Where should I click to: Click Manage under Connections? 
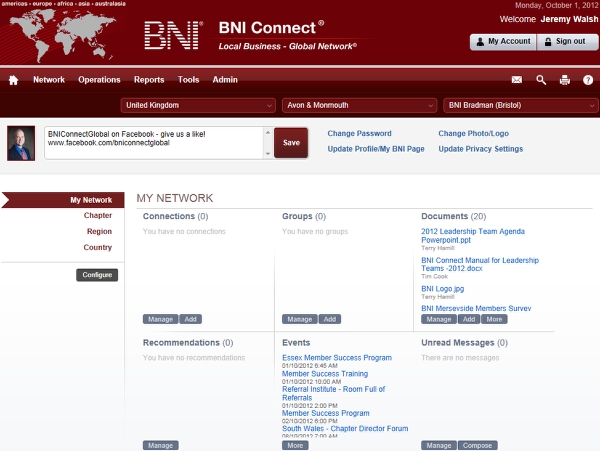coord(160,319)
